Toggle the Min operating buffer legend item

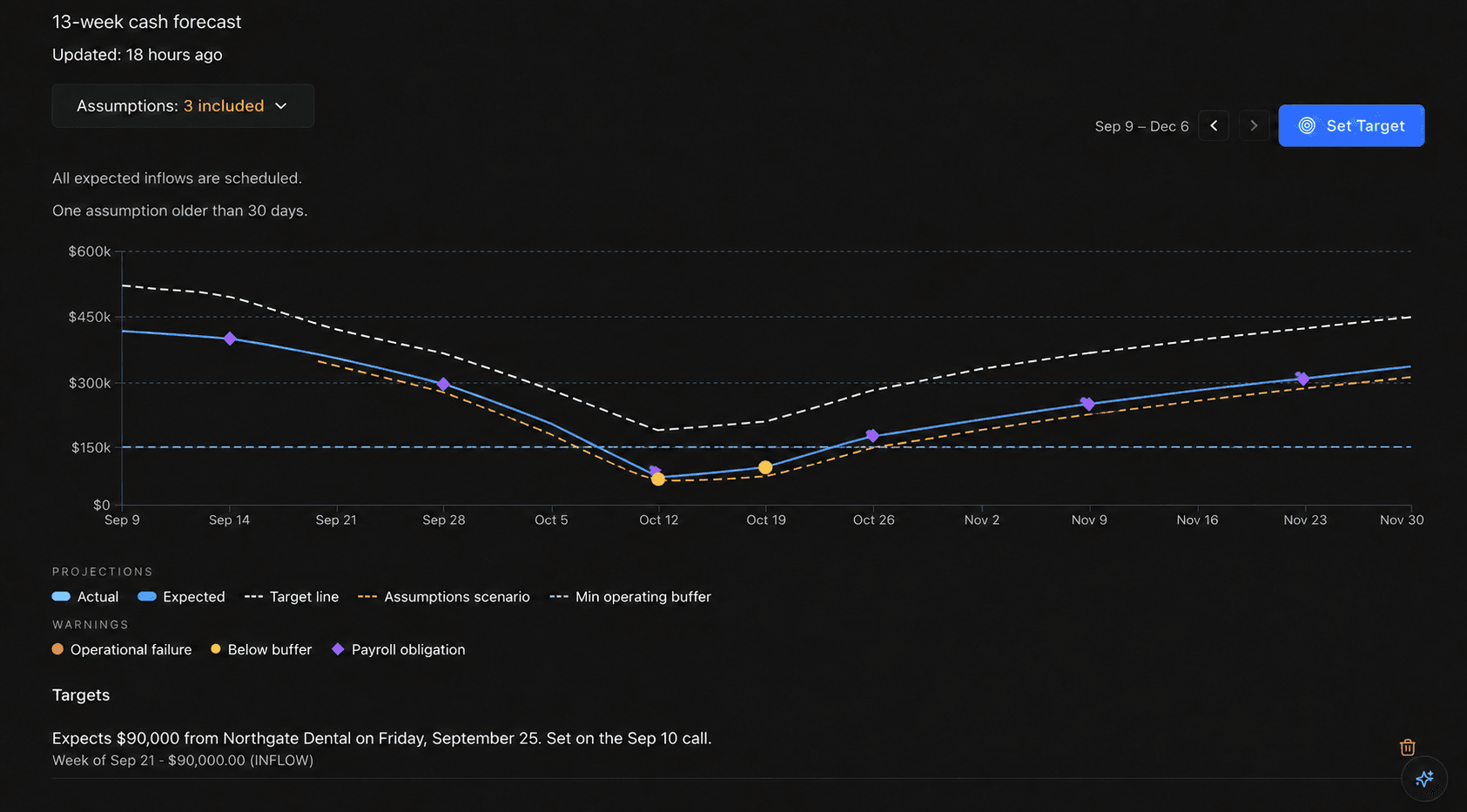630,597
